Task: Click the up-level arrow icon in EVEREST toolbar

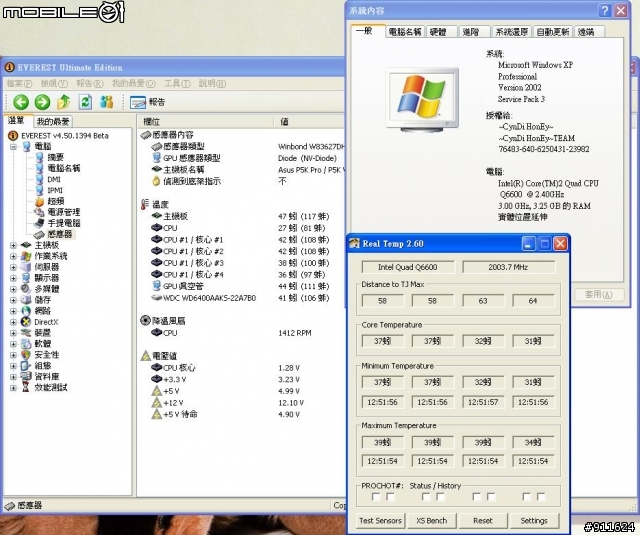Action: (x=63, y=102)
